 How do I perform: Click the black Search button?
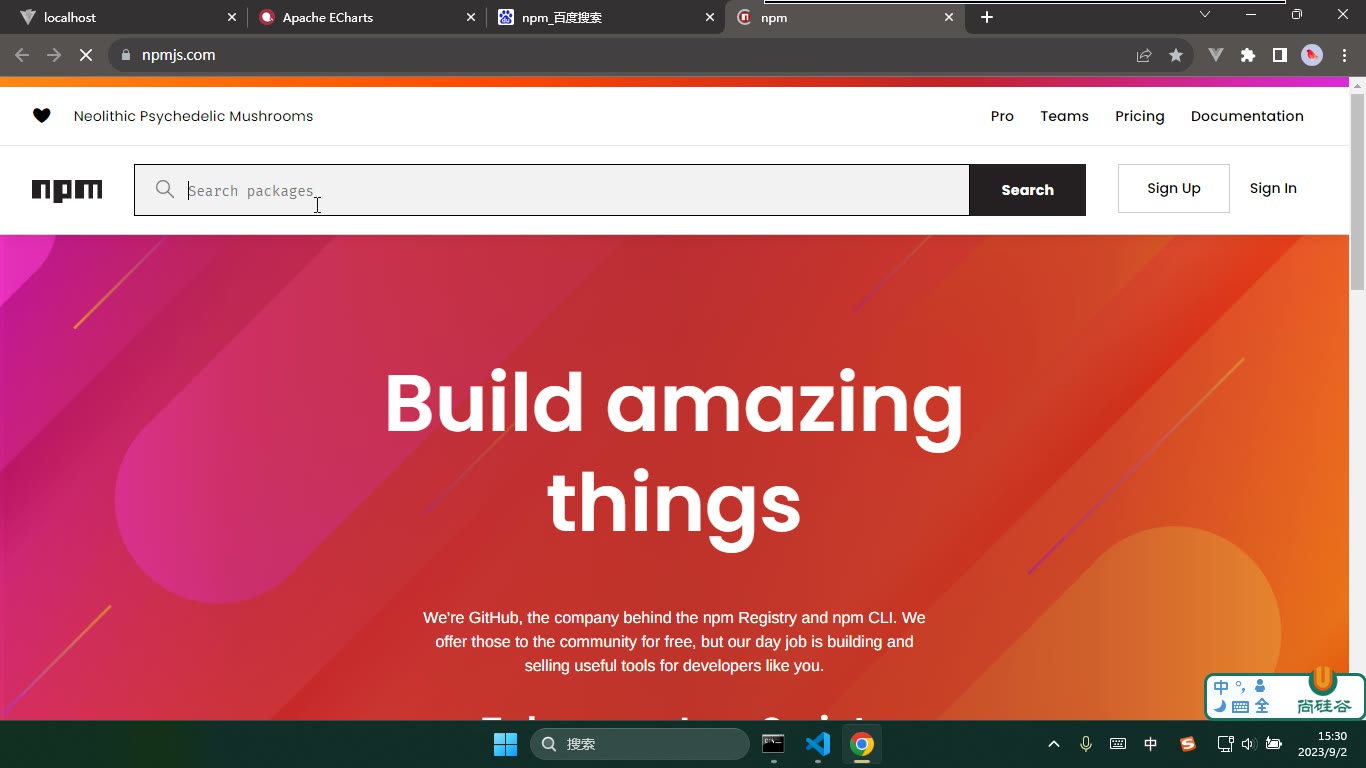1027,190
